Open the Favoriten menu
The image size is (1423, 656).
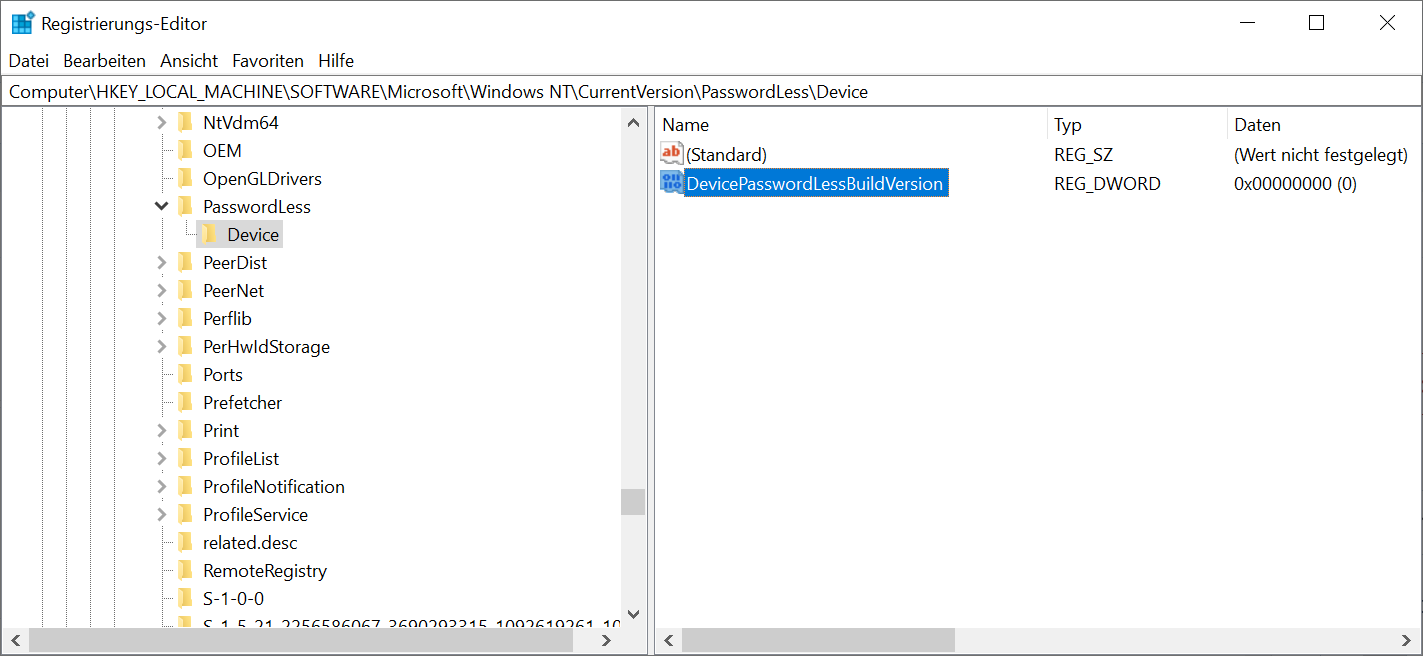click(x=268, y=61)
